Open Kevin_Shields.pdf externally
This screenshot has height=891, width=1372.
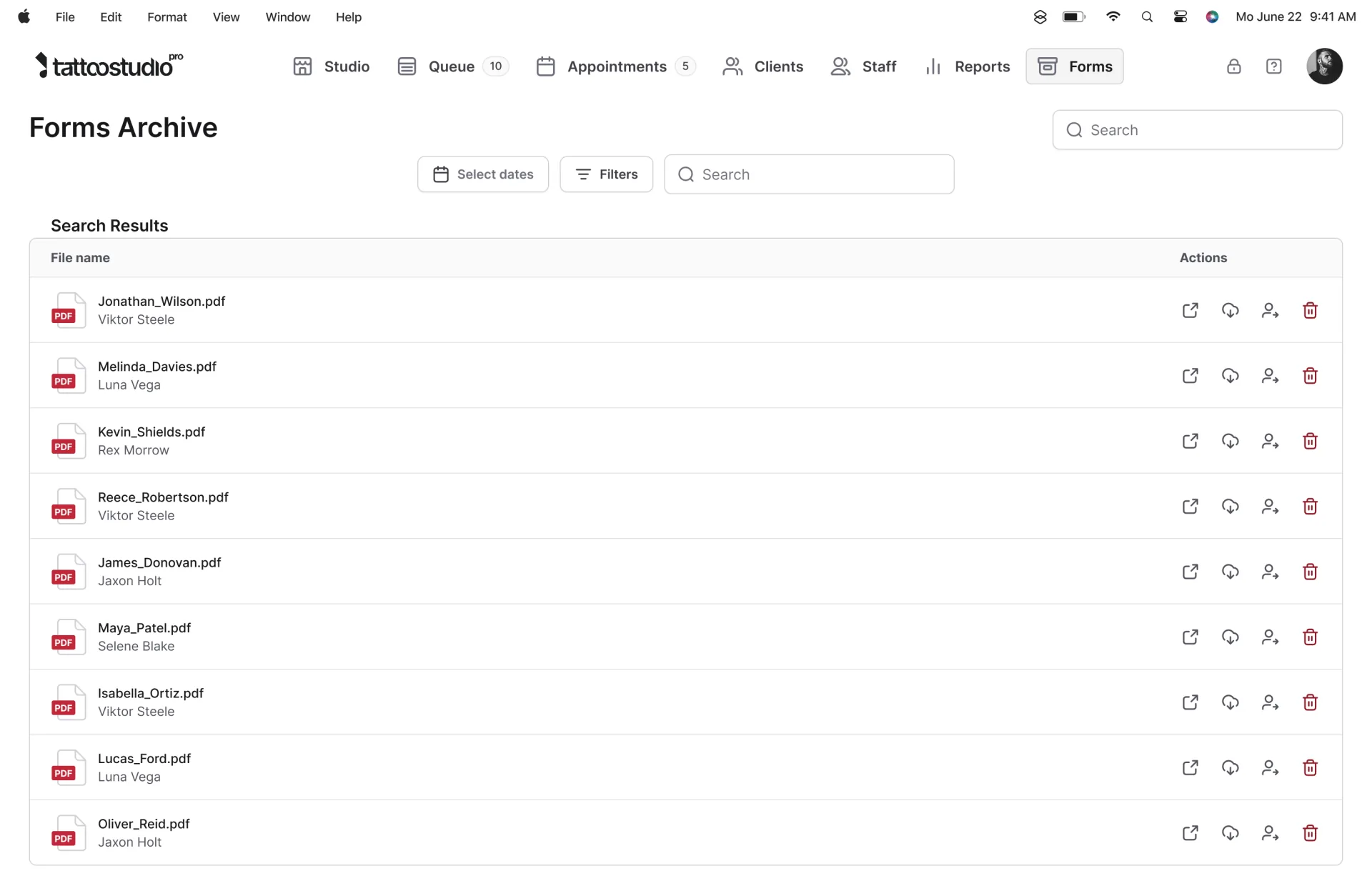pyautogui.click(x=1190, y=441)
